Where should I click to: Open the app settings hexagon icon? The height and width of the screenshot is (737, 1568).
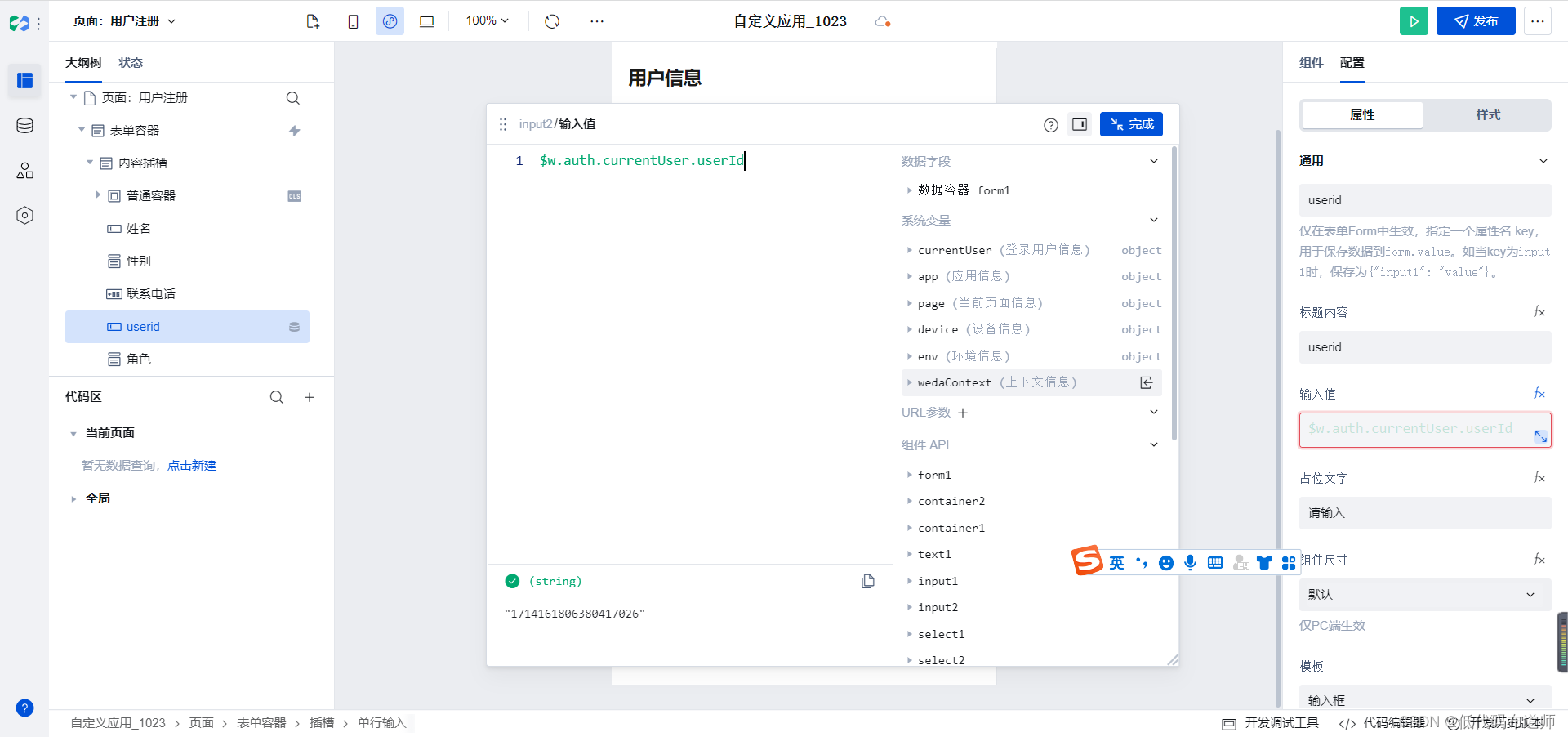point(24,215)
